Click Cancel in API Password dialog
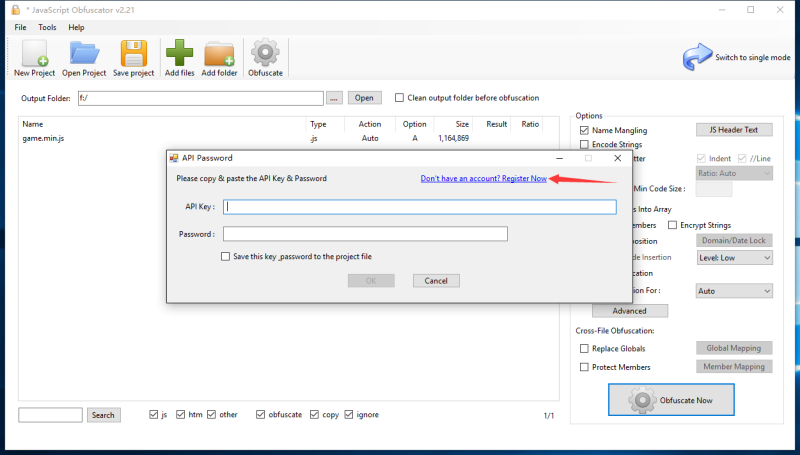This screenshot has width=800, height=455. pos(435,281)
